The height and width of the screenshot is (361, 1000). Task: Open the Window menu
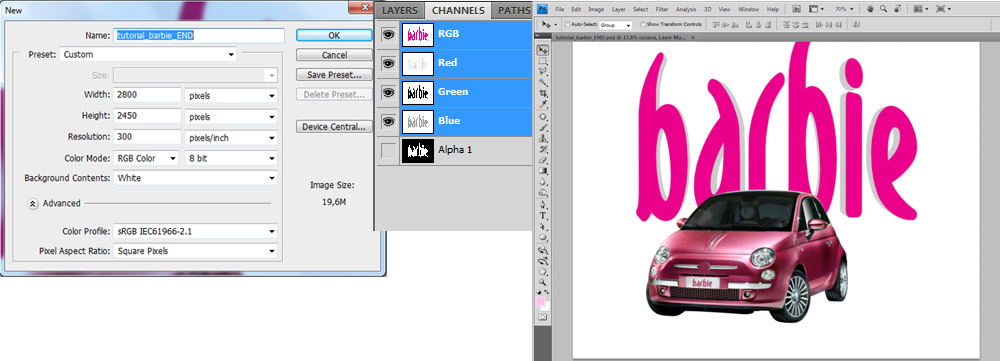(749, 9)
